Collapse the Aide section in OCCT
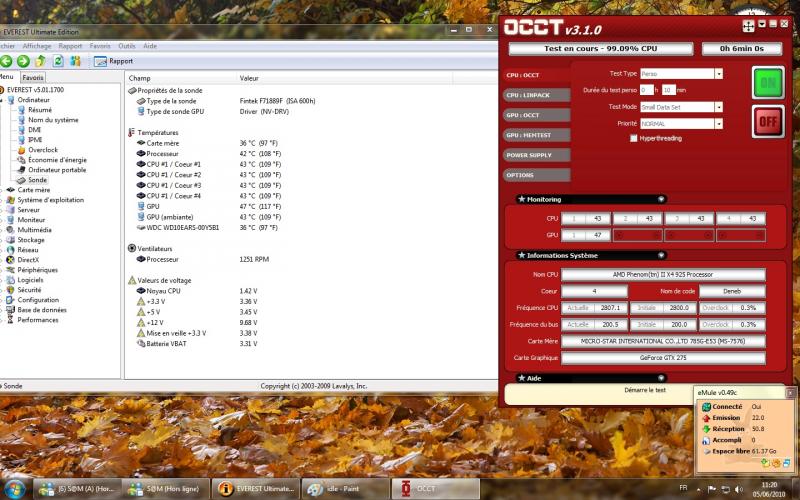The height and width of the screenshot is (500, 800). [661, 378]
